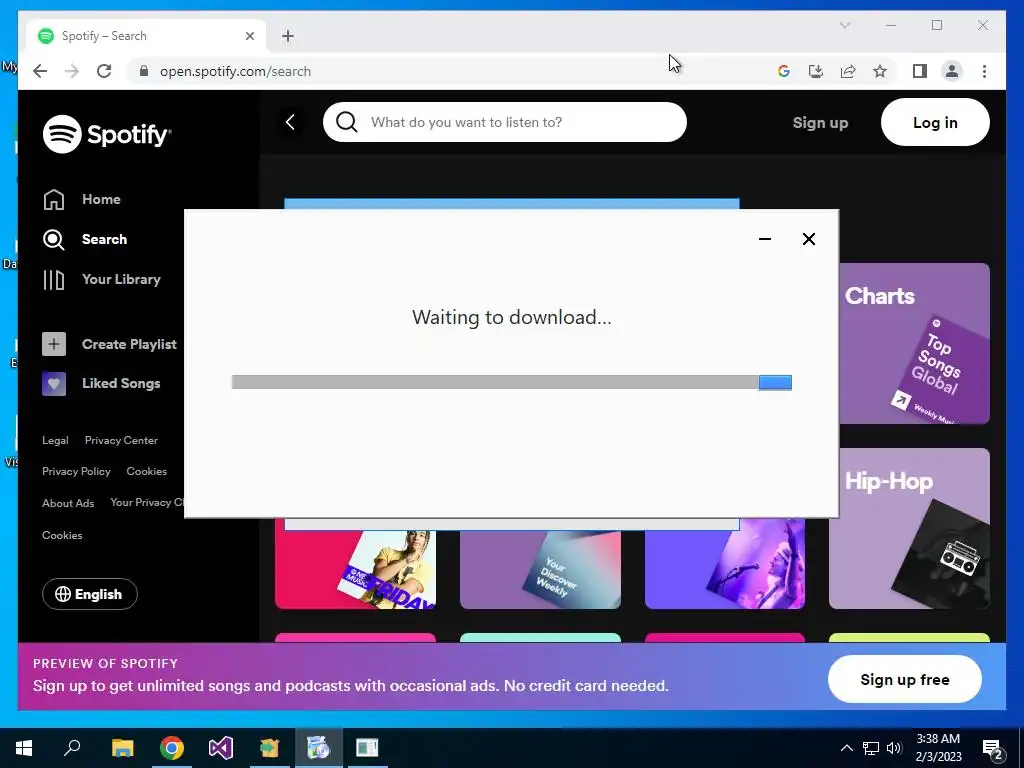Open the Privacy Policy link
The height and width of the screenshot is (768, 1024).
click(x=76, y=472)
